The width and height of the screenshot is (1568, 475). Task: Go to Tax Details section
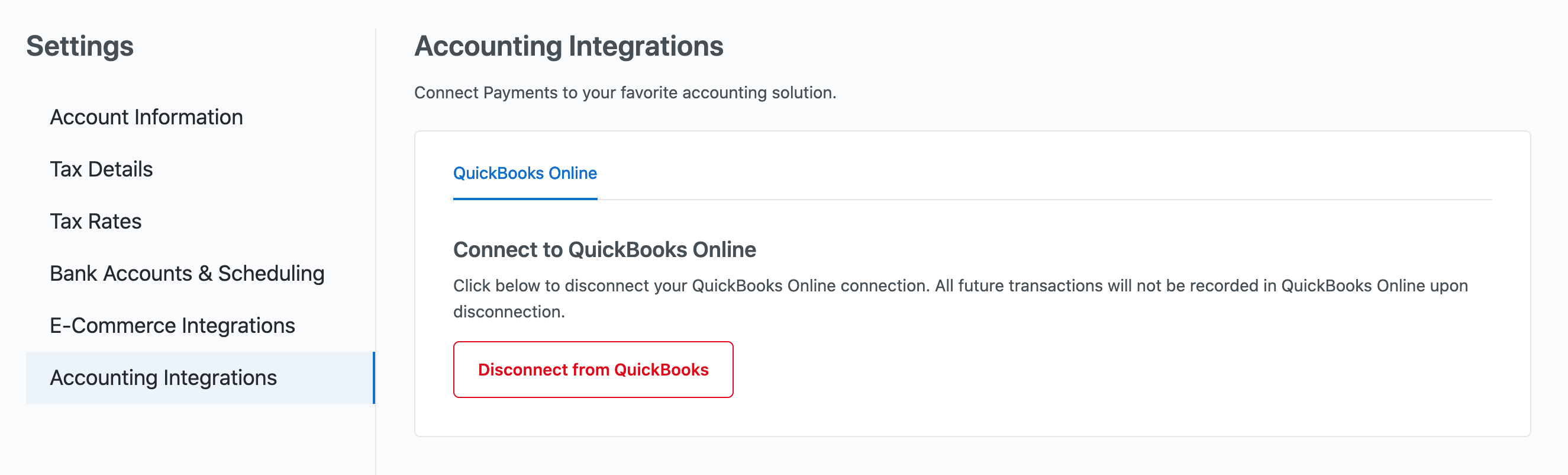point(101,169)
